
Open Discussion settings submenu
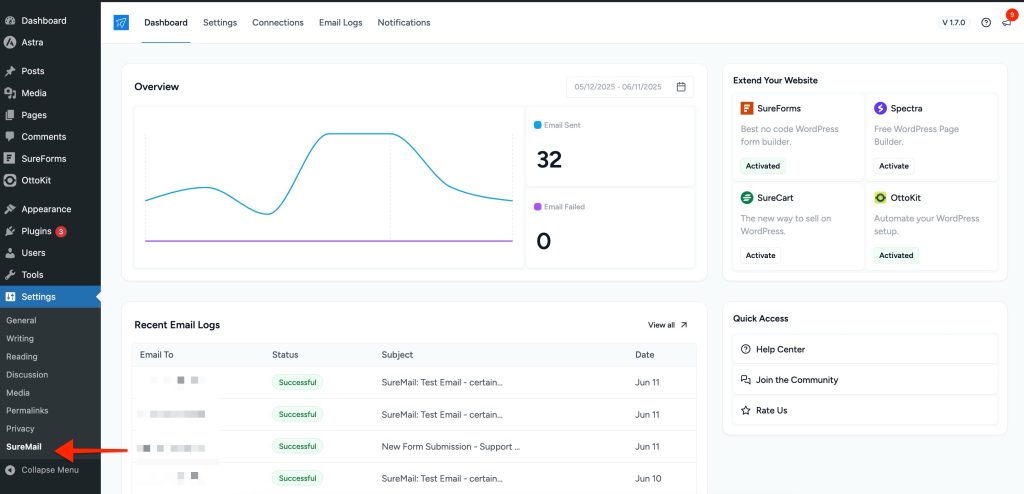pyautogui.click(x=27, y=375)
